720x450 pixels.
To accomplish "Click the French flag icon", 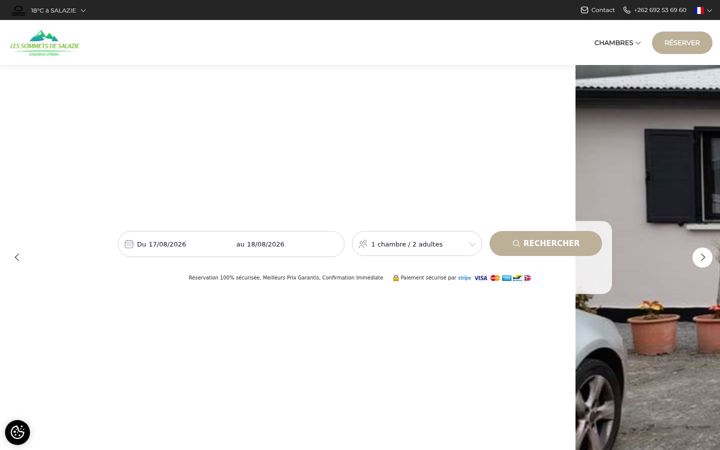I will click(x=699, y=10).
